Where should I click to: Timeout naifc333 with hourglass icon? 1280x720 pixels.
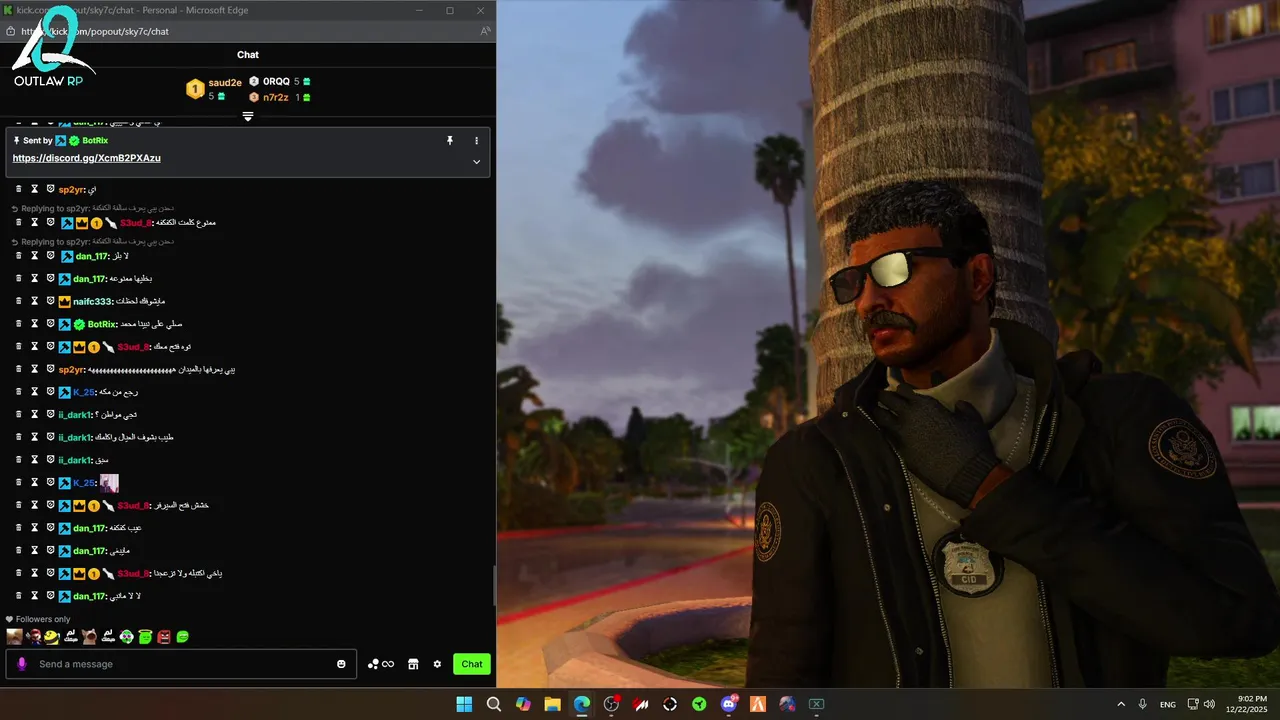click(34, 301)
